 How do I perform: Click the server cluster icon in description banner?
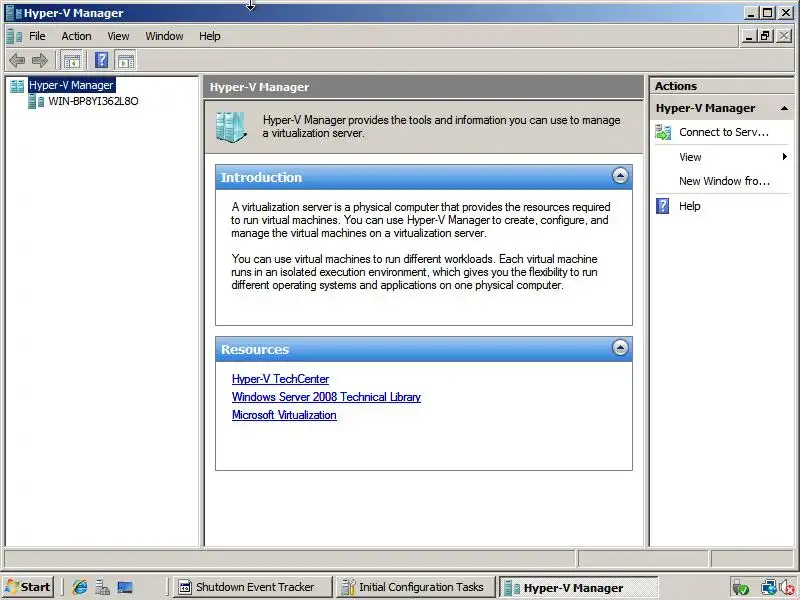point(231,127)
